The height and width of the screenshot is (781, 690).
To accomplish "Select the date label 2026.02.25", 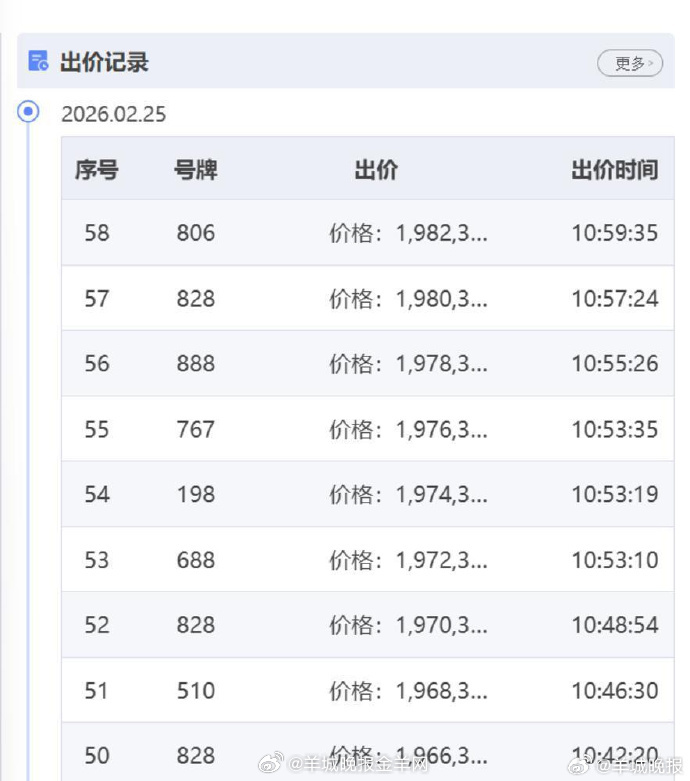I will pyautogui.click(x=113, y=114).
